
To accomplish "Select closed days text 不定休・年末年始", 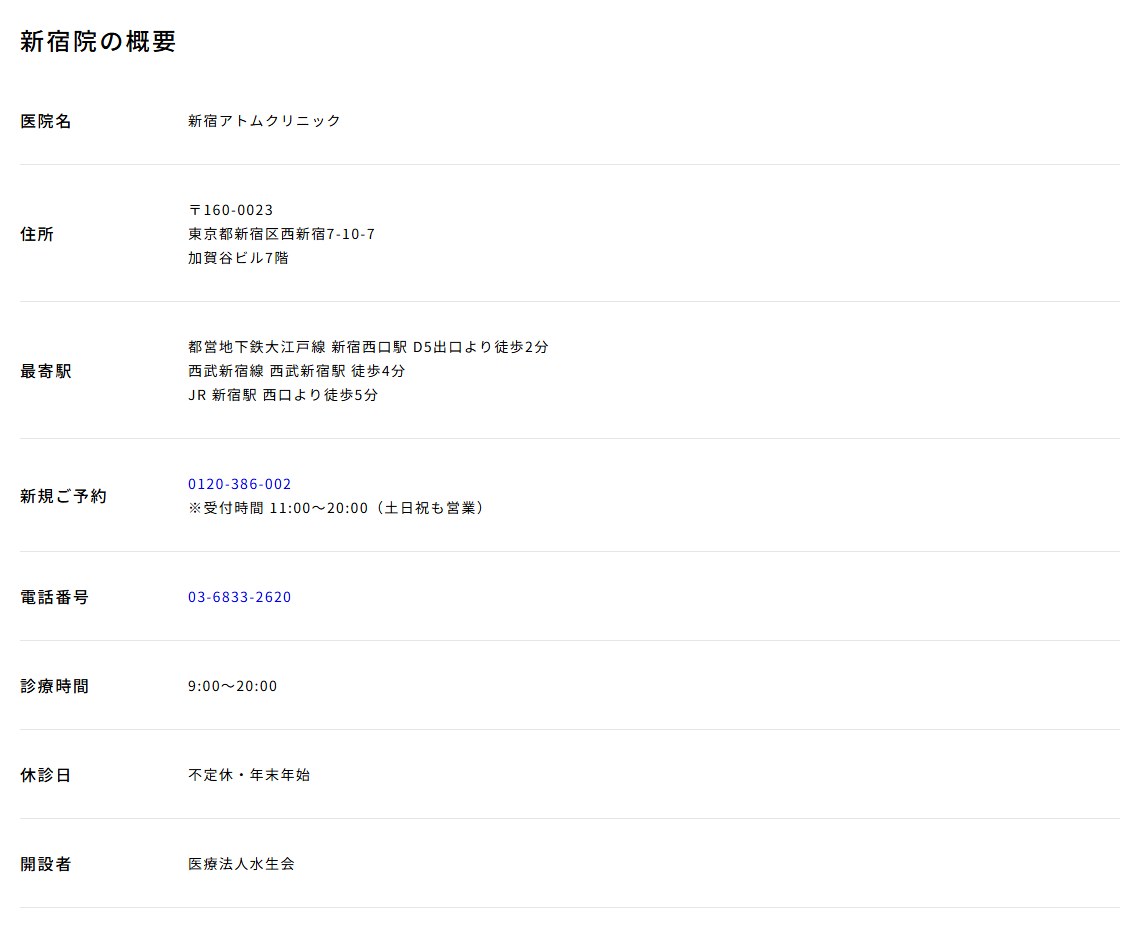I will [249, 775].
